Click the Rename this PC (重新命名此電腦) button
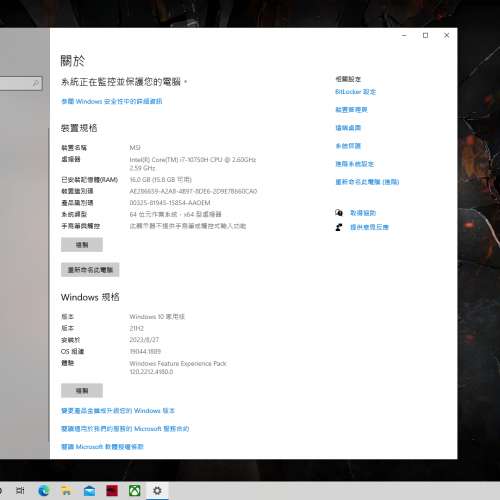The height and width of the screenshot is (500, 500). pos(90,270)
